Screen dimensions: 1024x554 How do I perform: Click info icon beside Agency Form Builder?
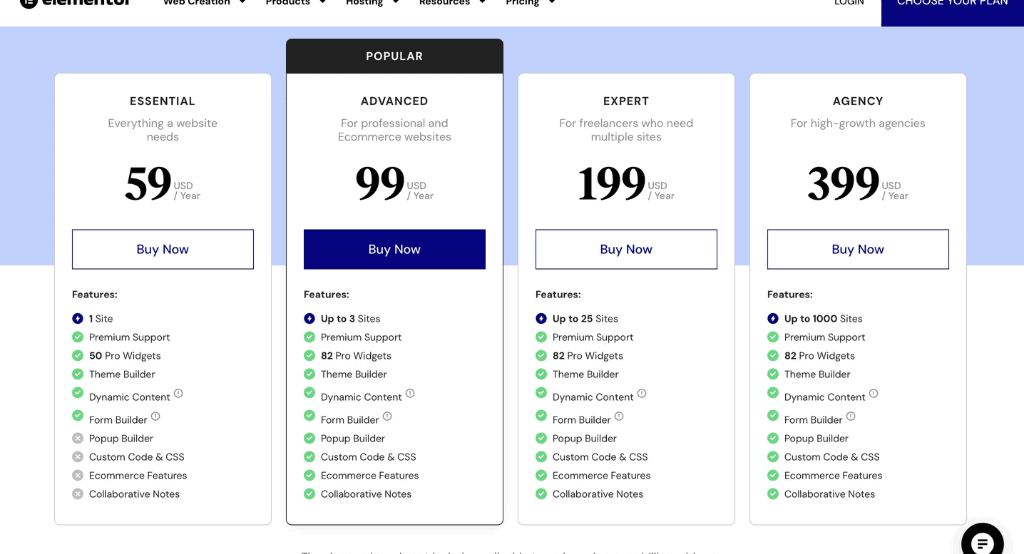tap(851, 416)
